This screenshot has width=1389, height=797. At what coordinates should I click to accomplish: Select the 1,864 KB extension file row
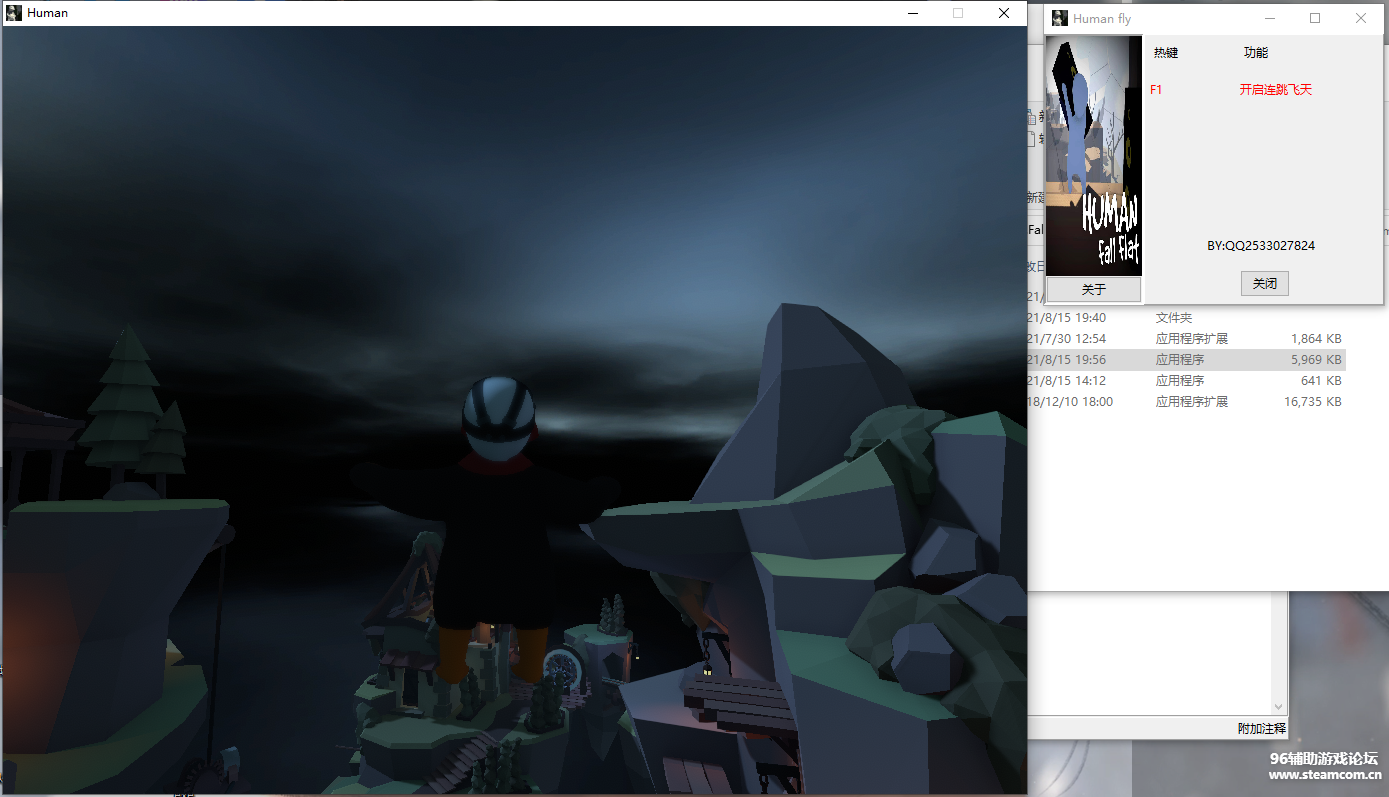pyautogui.click(x=1185, y=339)
